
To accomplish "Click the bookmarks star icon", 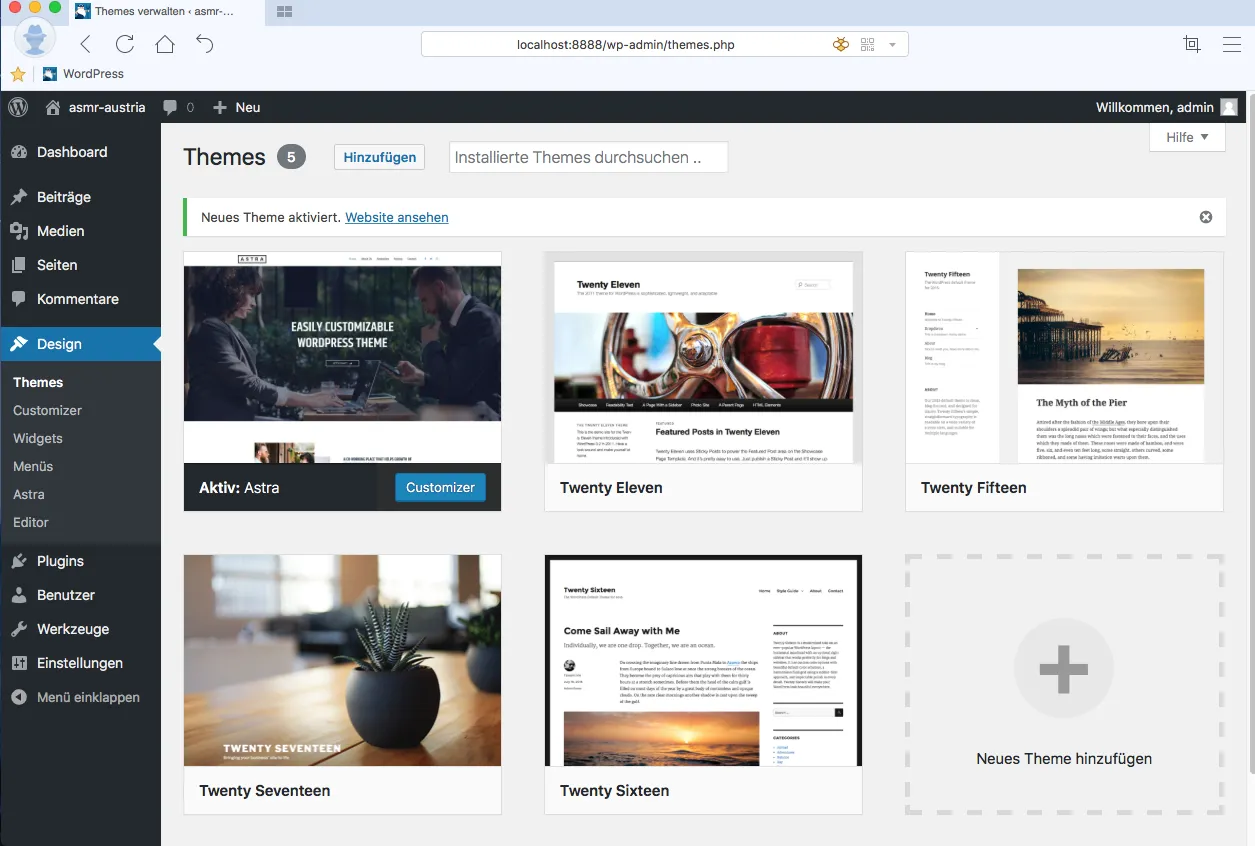I will click(x=18, y=74).
